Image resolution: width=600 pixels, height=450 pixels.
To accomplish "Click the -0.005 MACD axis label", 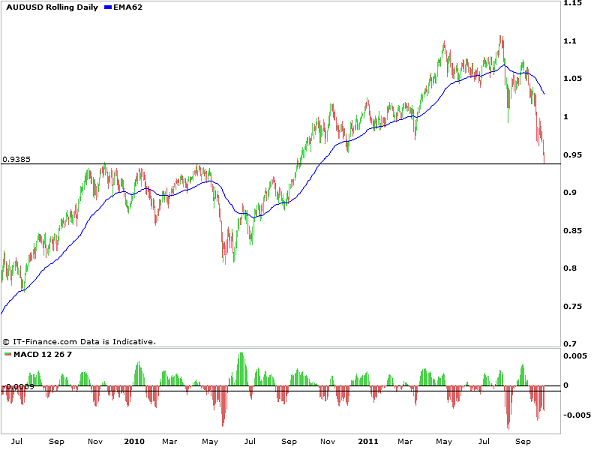I will [577, 415].
